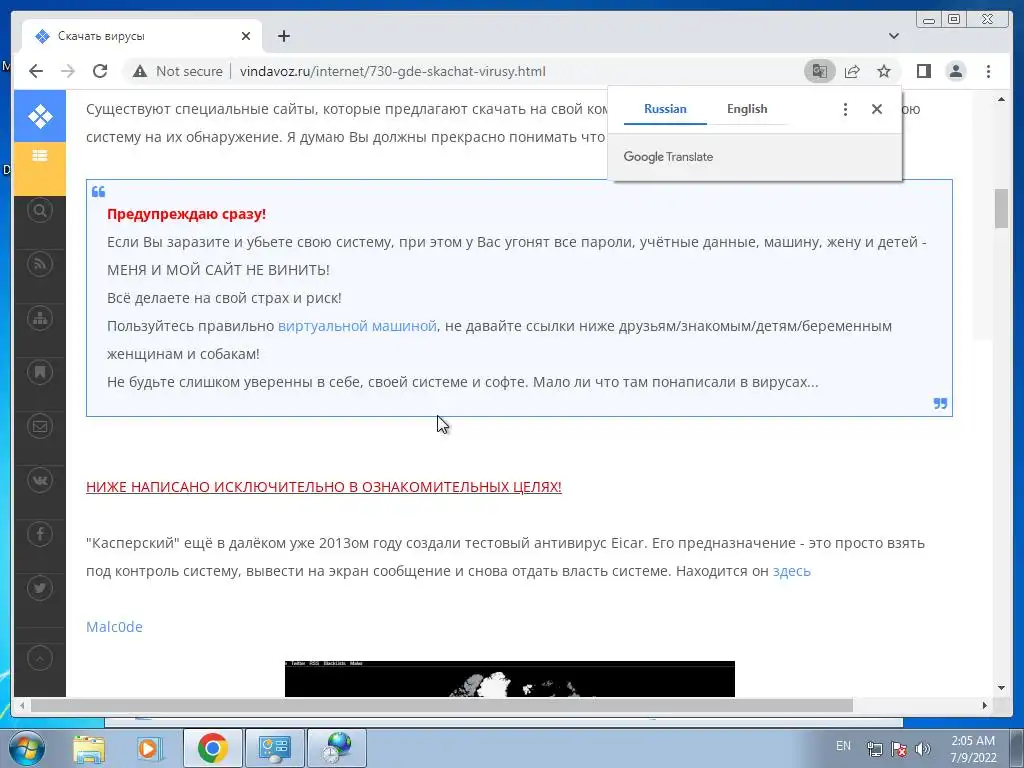
Task: Open a new browser tab
Action: pos(283,36)
